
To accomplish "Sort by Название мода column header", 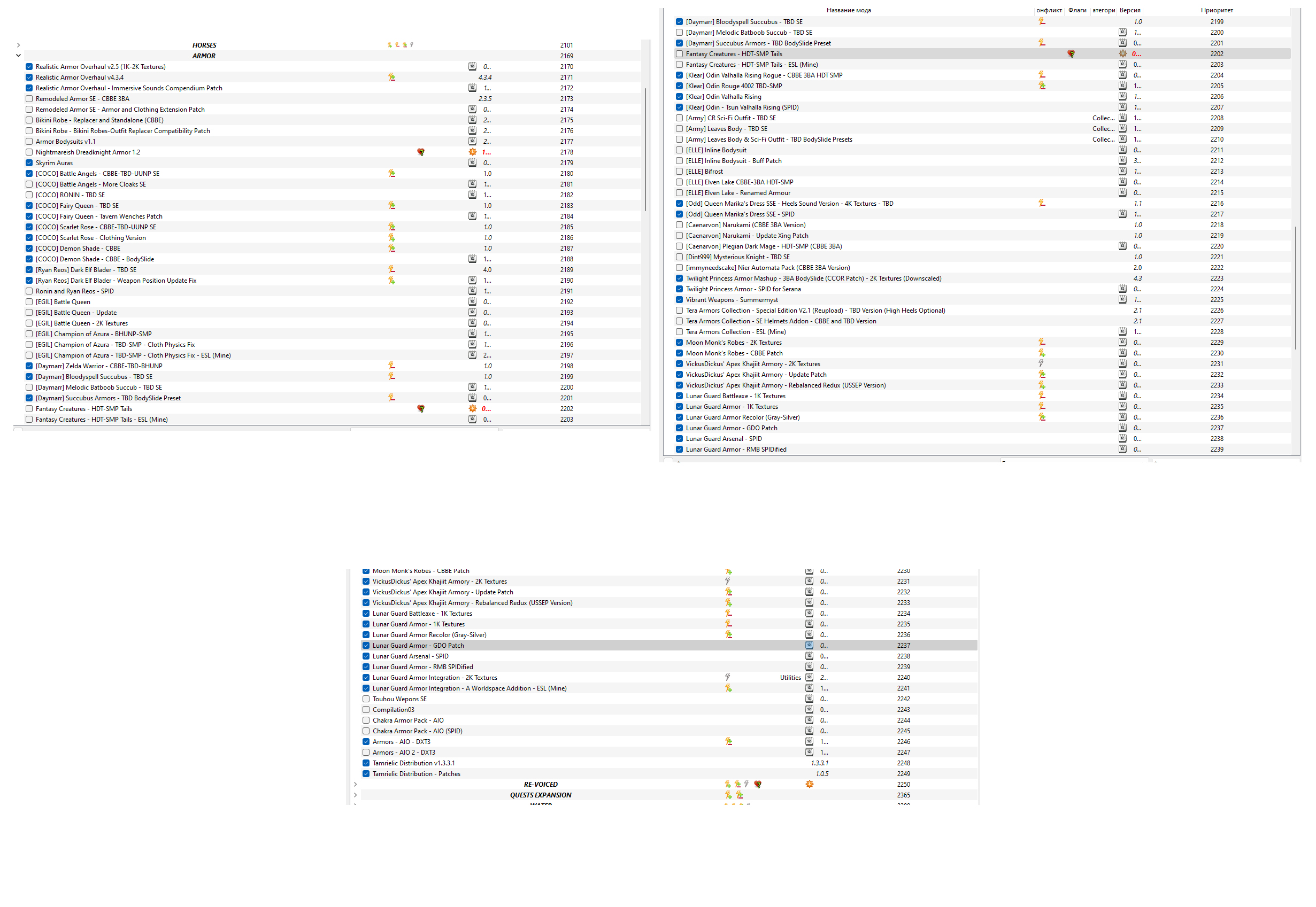I will 848,10.
